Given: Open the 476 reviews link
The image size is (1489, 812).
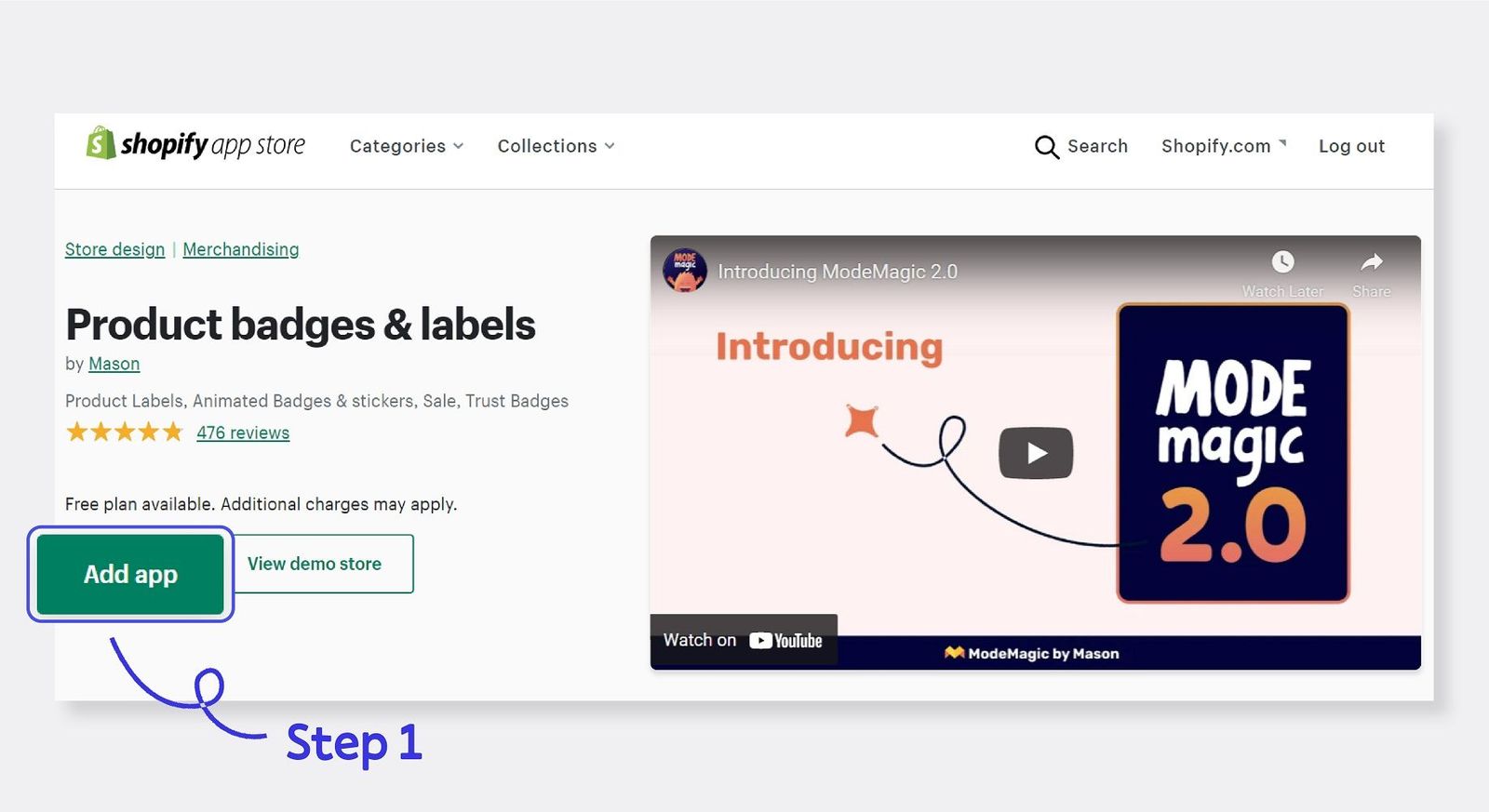Looking at the screenshot, I should pyautogui.click(x=243, y=433).
